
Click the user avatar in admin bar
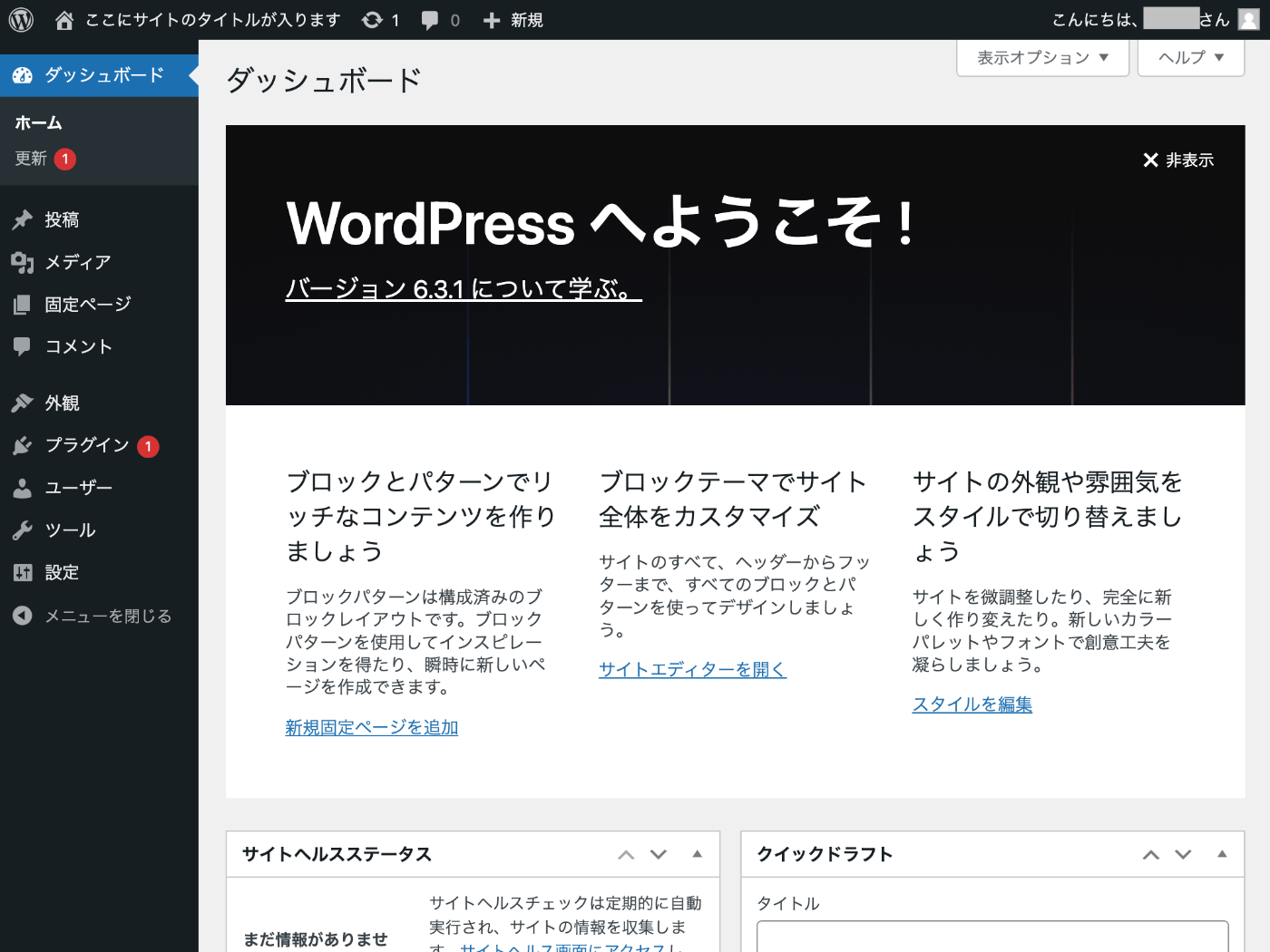click(x=1249, y=20)
